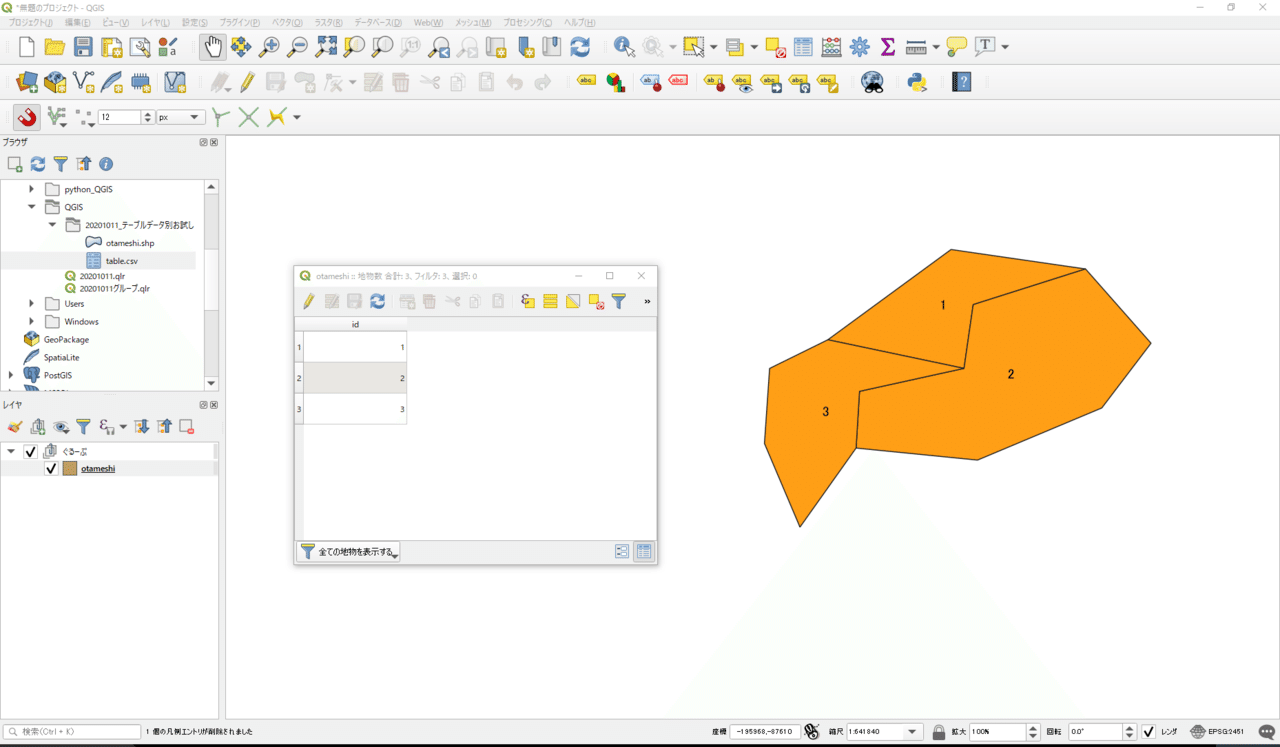Viewport: 1280px width, 747px height.
Task: Invert selection in attribute table toolbar
Action: click(x=573, y=301)
